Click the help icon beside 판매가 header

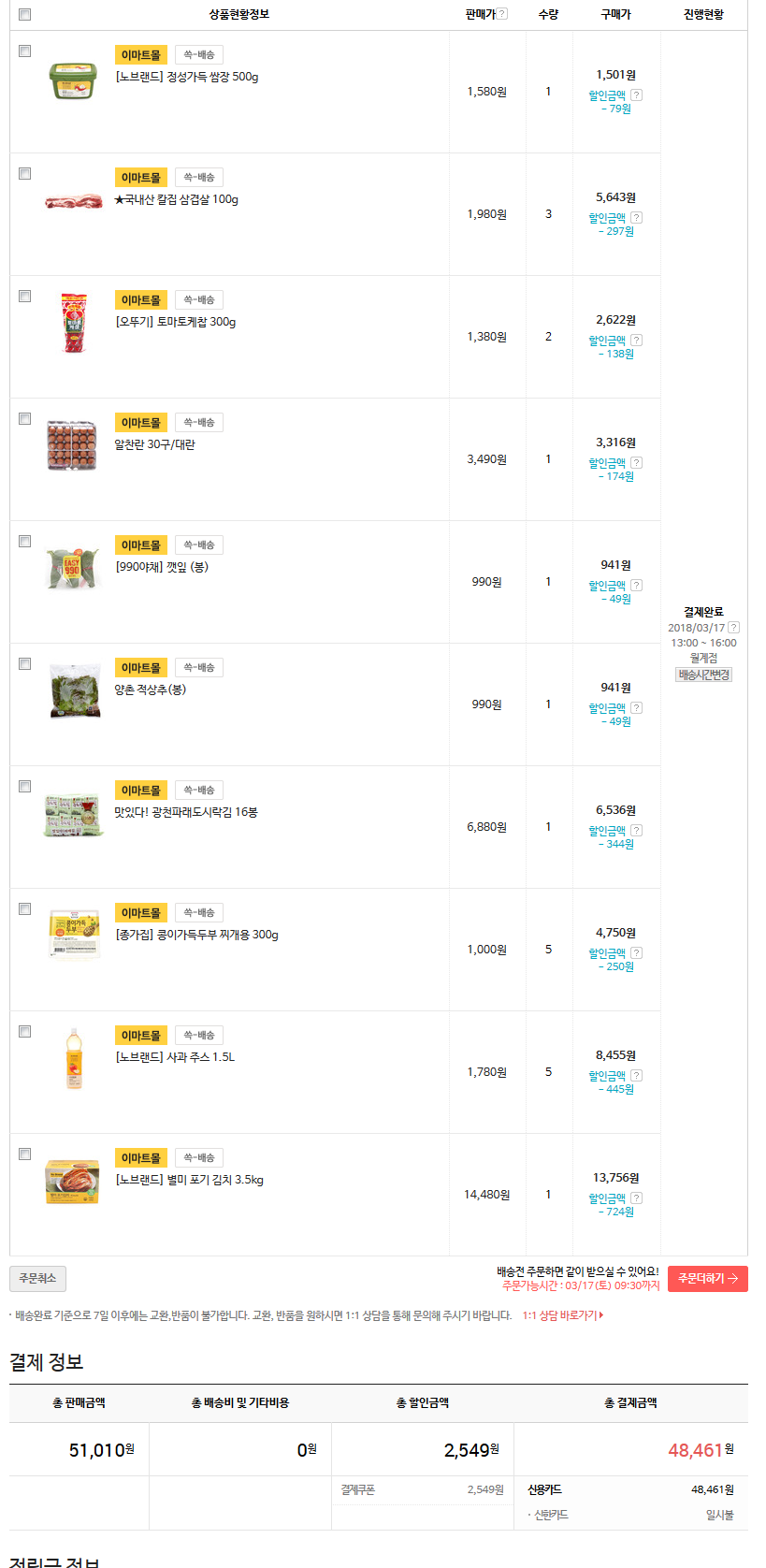tap(502, 14)
